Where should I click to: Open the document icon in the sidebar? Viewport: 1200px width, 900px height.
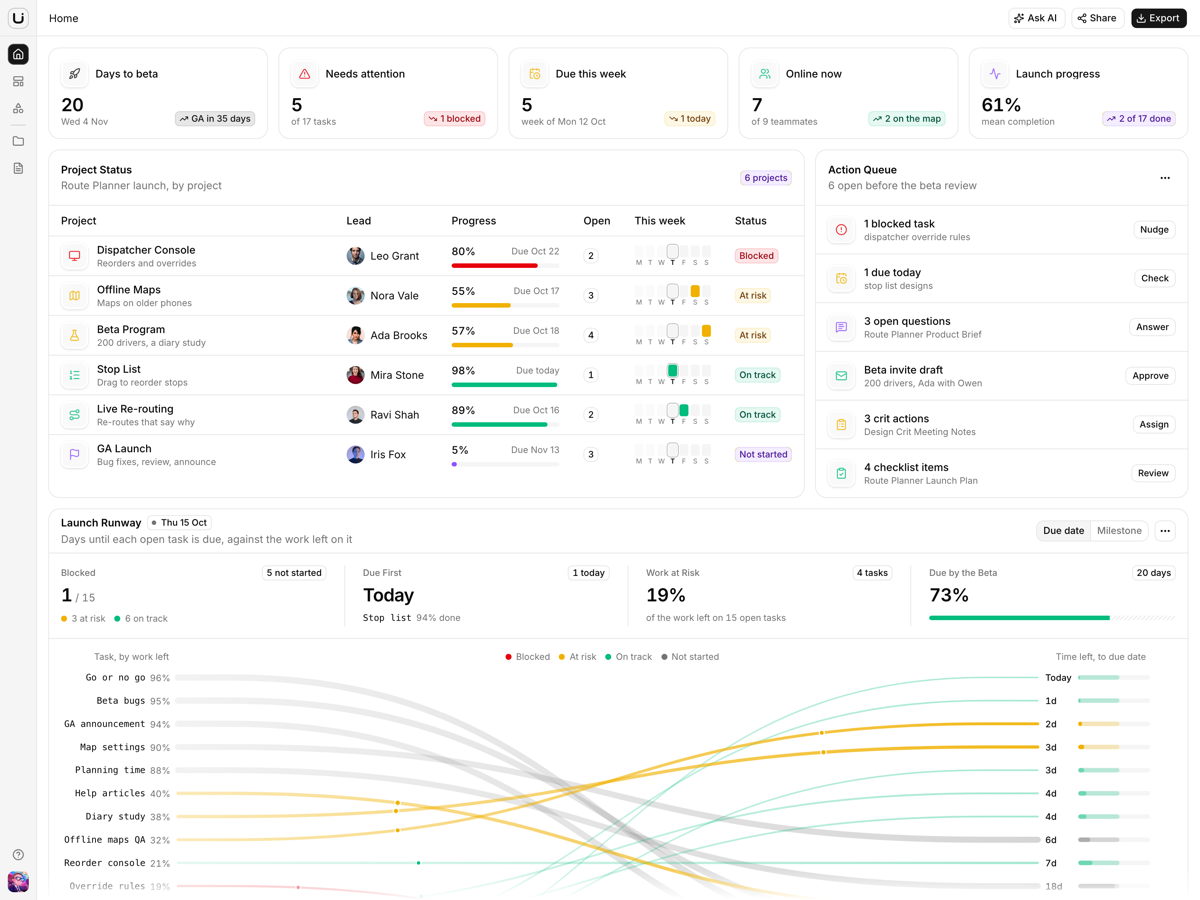[x=18, y=169]
